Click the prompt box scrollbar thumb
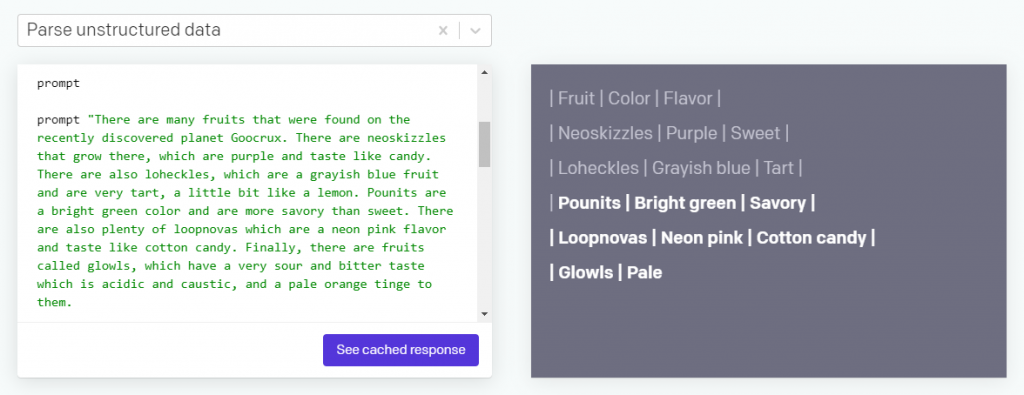1024x395 pixels. click(x=484, y=144)
